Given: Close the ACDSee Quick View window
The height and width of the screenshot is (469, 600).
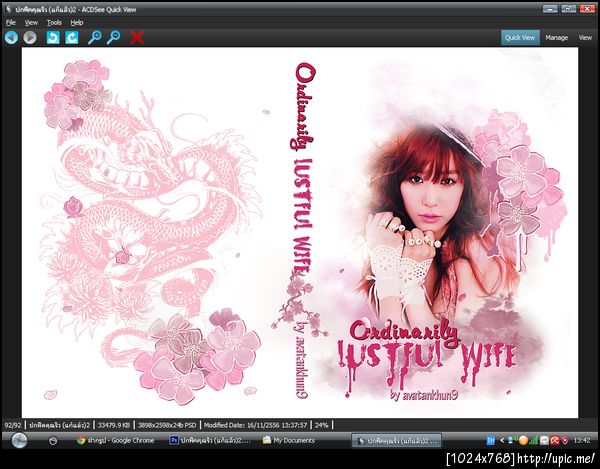Looking at the screenshot, I should 587,9.
